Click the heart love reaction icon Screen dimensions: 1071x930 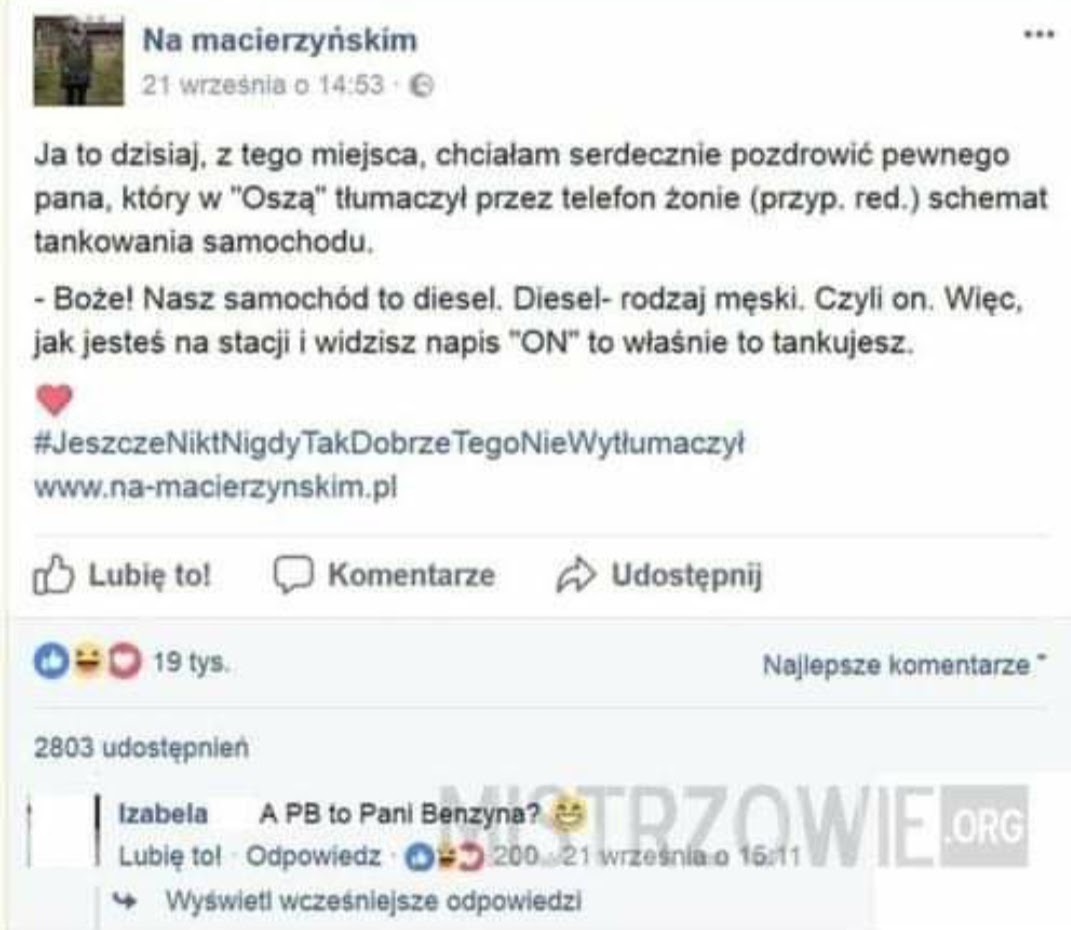124,661
